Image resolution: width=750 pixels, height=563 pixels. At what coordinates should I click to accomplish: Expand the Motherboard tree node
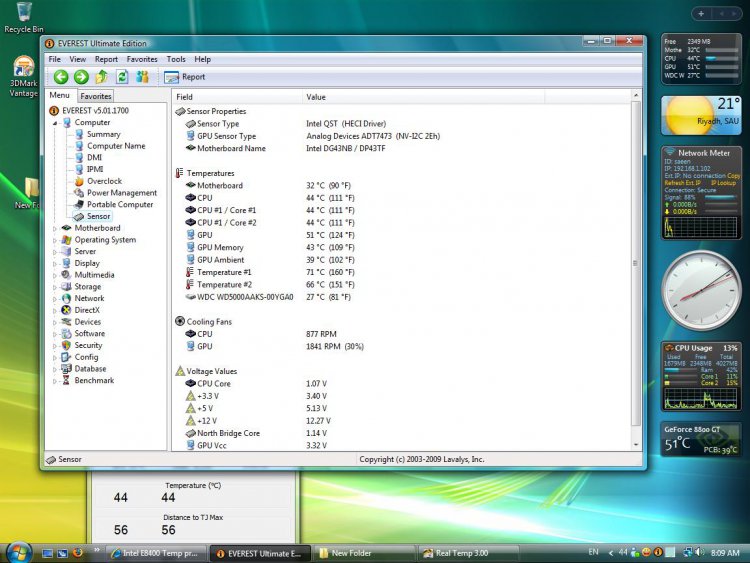coord(55,229)
